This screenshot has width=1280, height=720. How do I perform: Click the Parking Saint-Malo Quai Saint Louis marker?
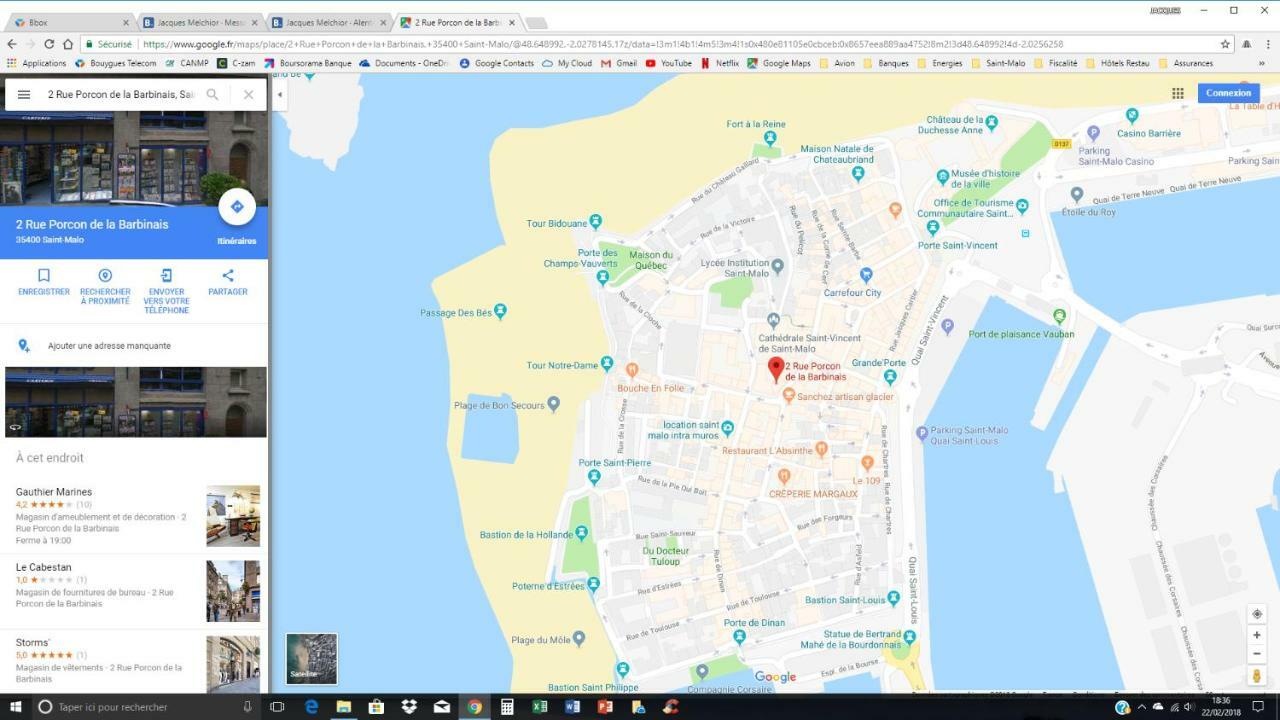(922, 434)
